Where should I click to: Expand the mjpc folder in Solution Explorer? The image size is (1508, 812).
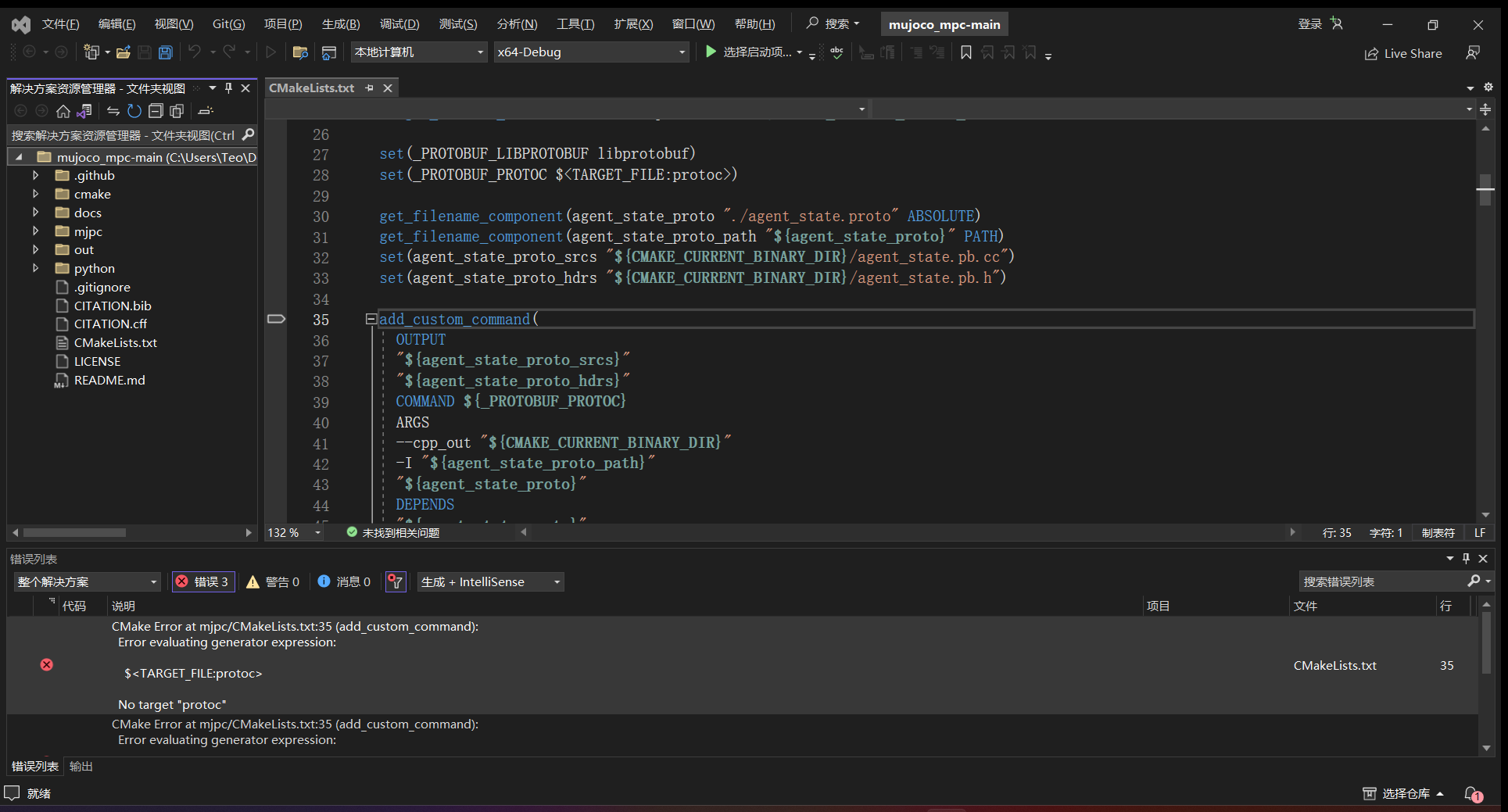36,231
